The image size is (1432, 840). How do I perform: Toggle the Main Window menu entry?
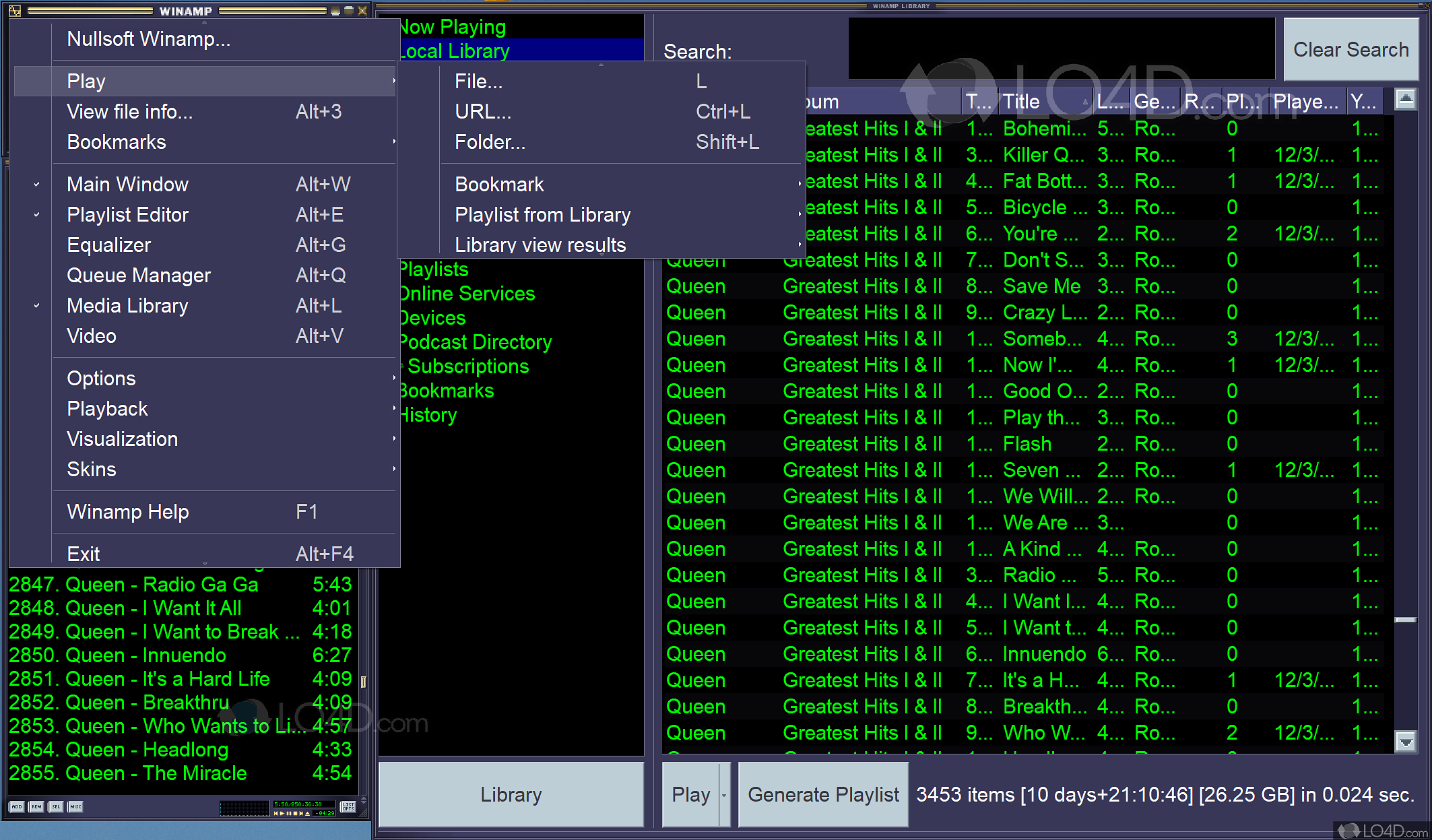[128, 184]
